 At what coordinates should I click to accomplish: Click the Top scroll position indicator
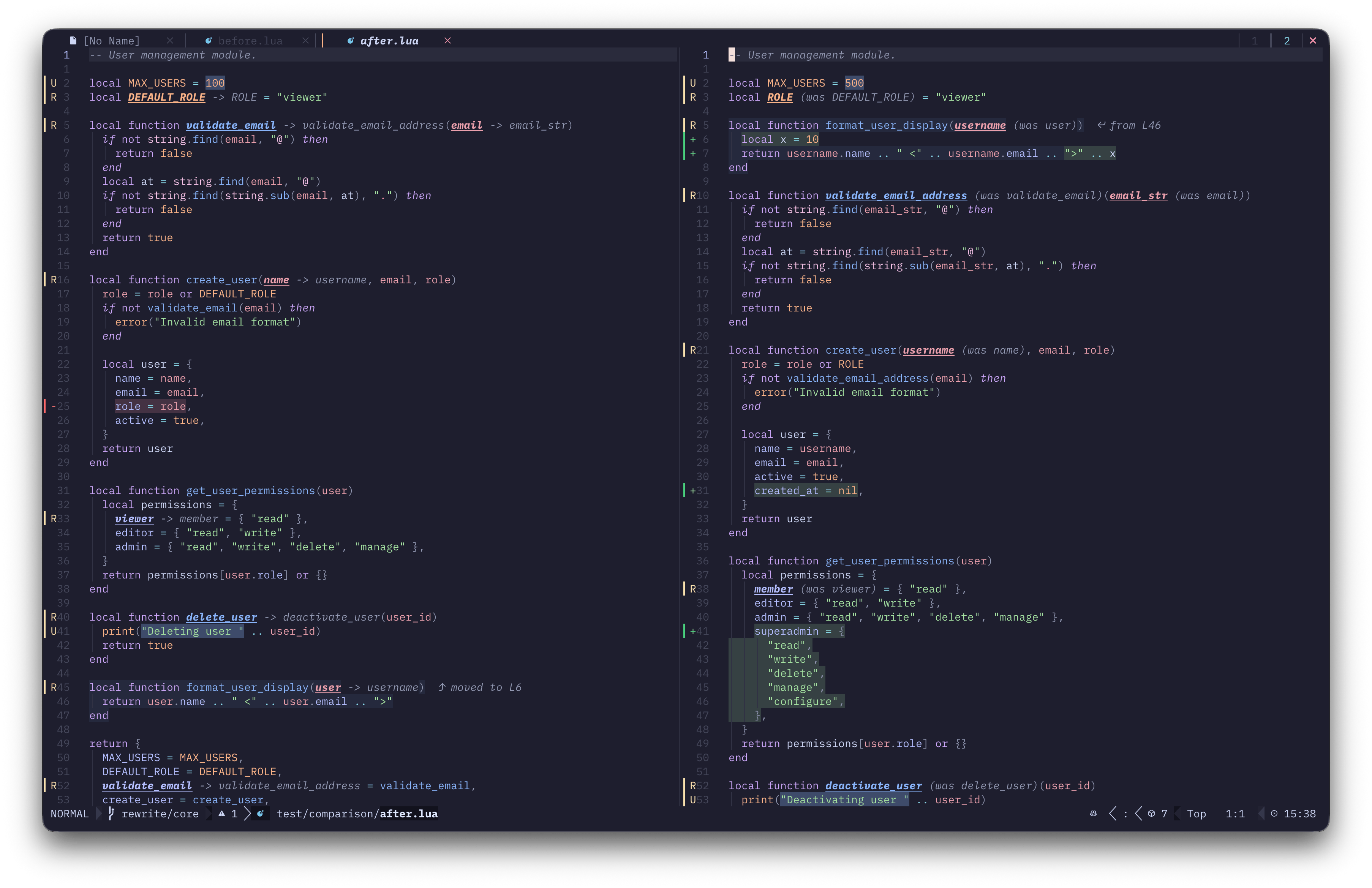click(1196, 814)
